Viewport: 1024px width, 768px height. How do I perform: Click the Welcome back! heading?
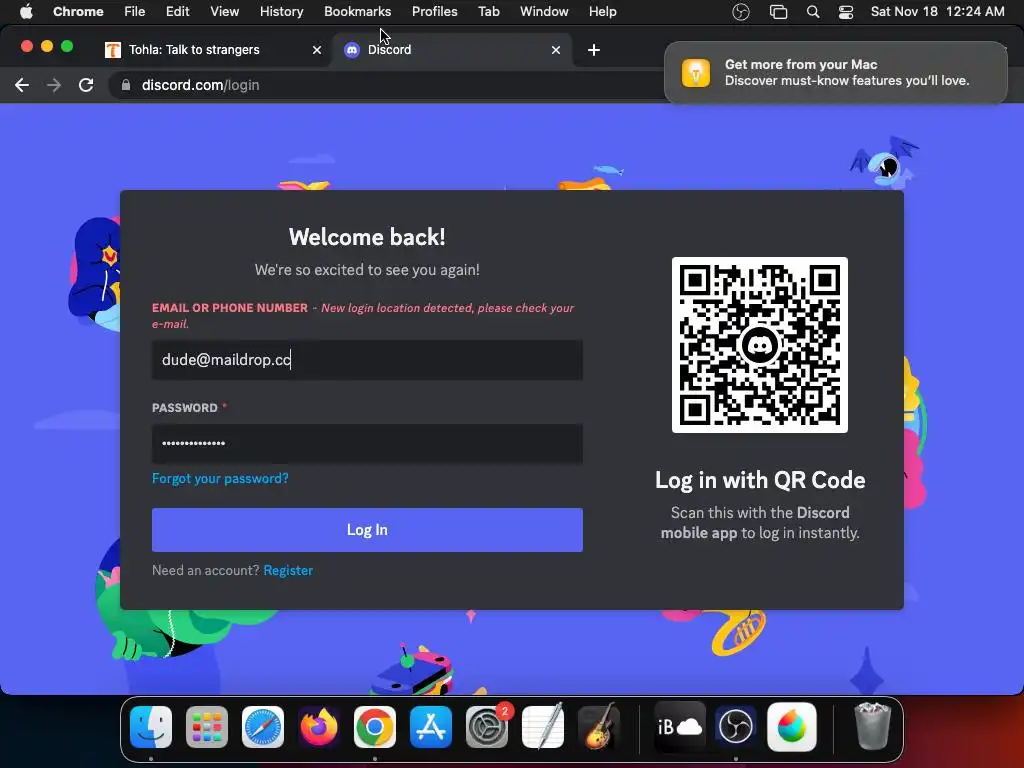[367, 237]
